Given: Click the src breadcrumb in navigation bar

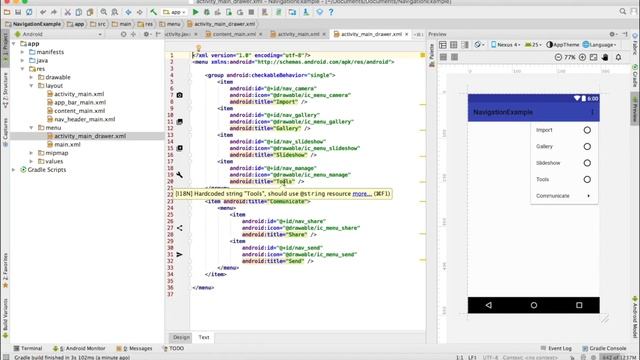Looking at the screenshot, I should point(97,24).
